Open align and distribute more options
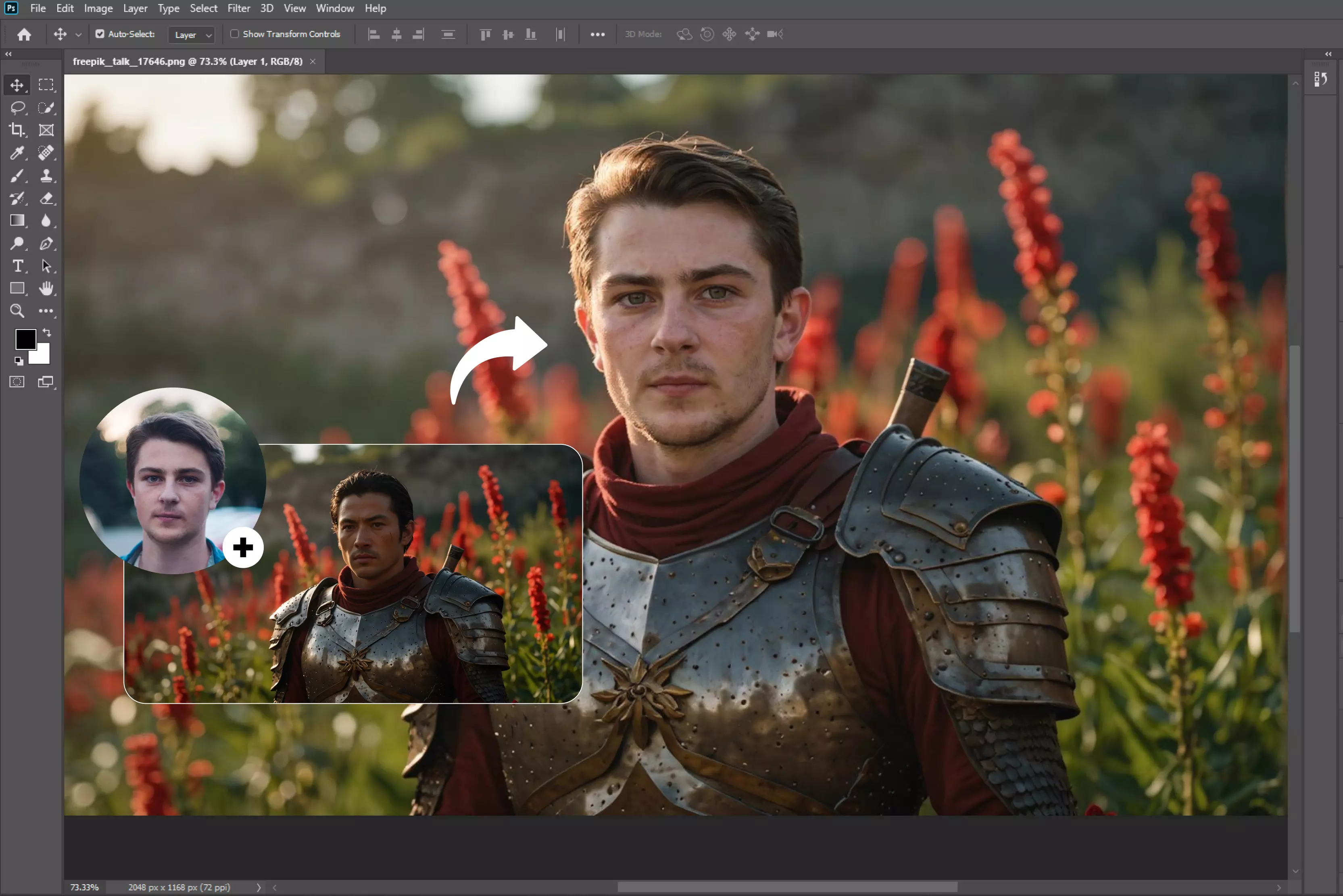 tap(598, 34)
